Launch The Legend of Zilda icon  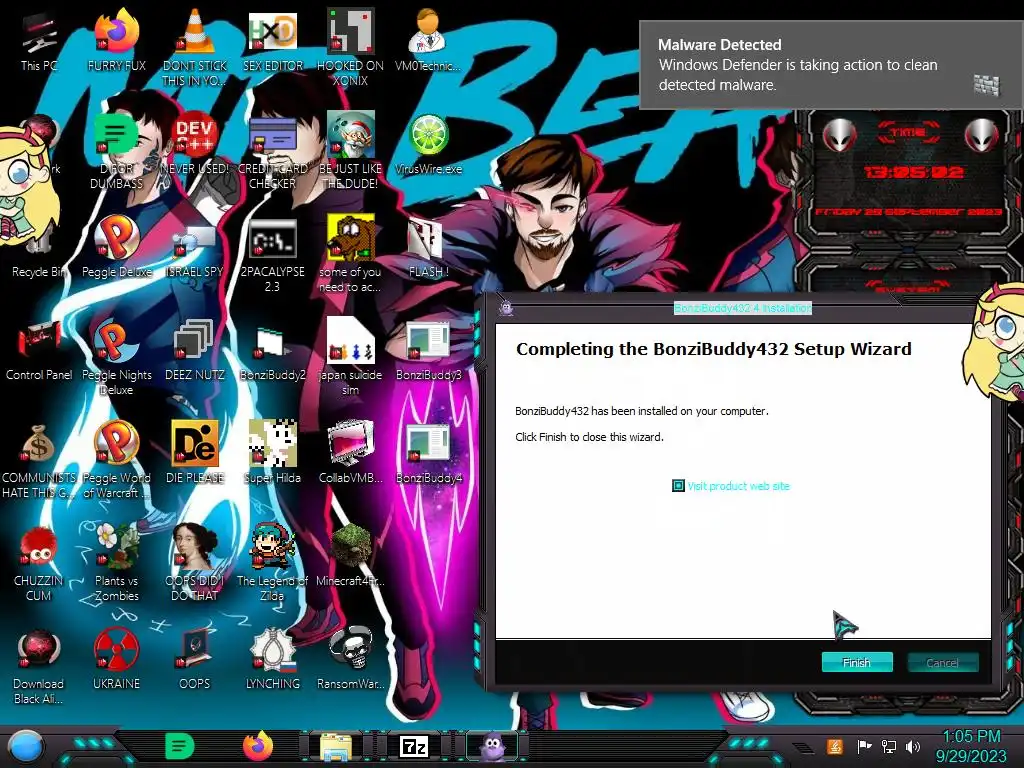coord(273,564)
